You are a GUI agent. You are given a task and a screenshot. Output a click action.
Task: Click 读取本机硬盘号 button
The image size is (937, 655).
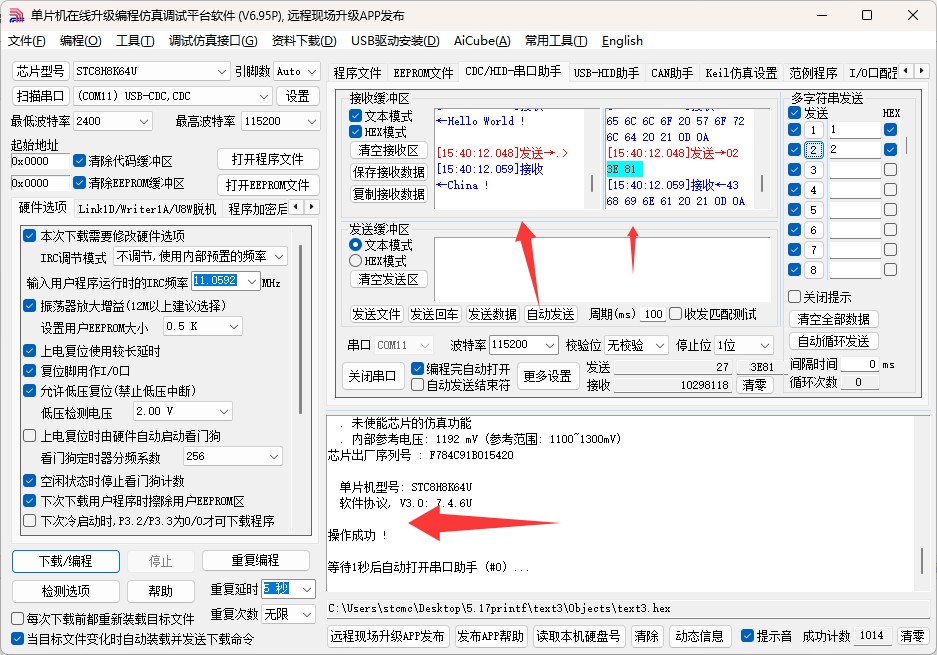[578, 636]
